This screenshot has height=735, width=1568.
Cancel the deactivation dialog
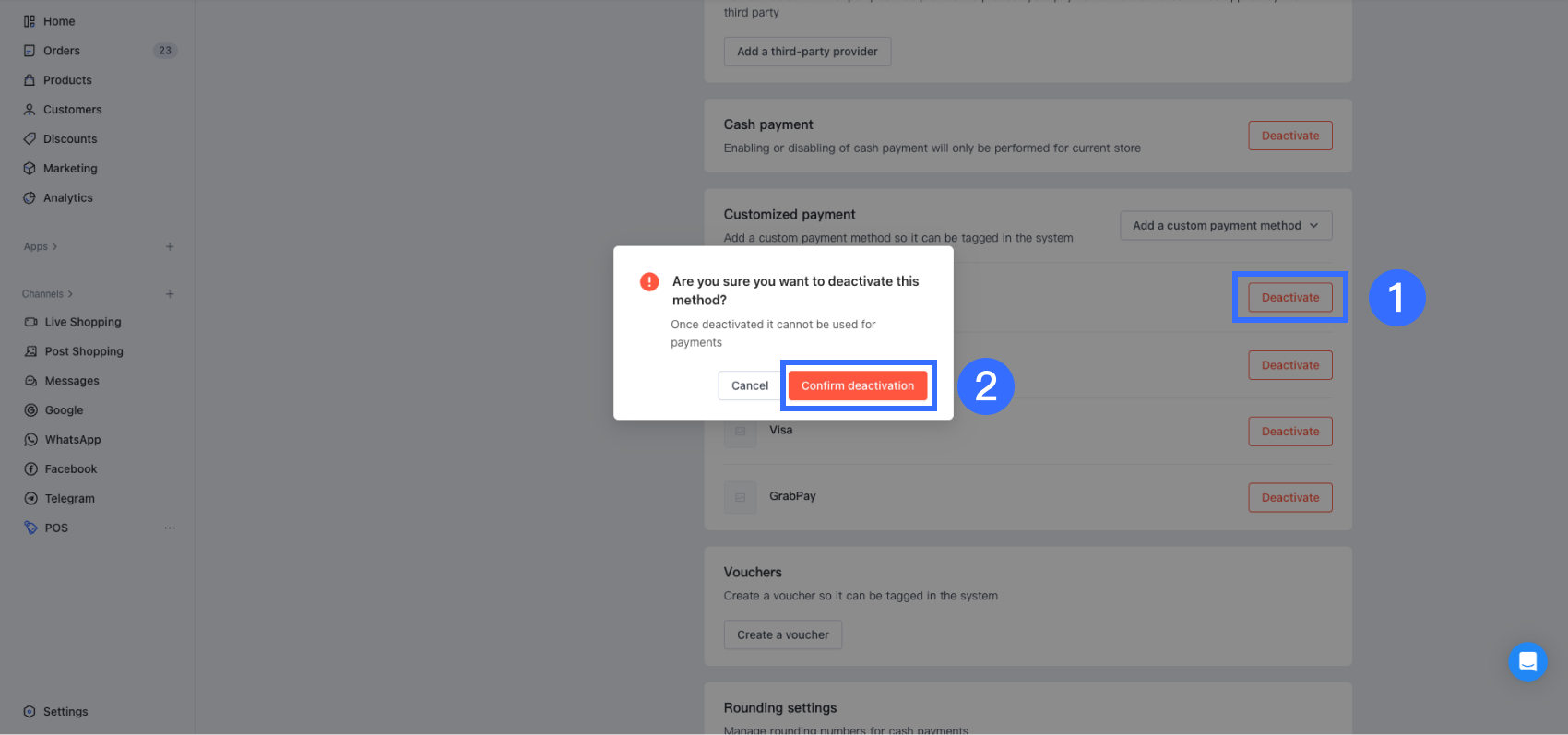click(749, 385)
